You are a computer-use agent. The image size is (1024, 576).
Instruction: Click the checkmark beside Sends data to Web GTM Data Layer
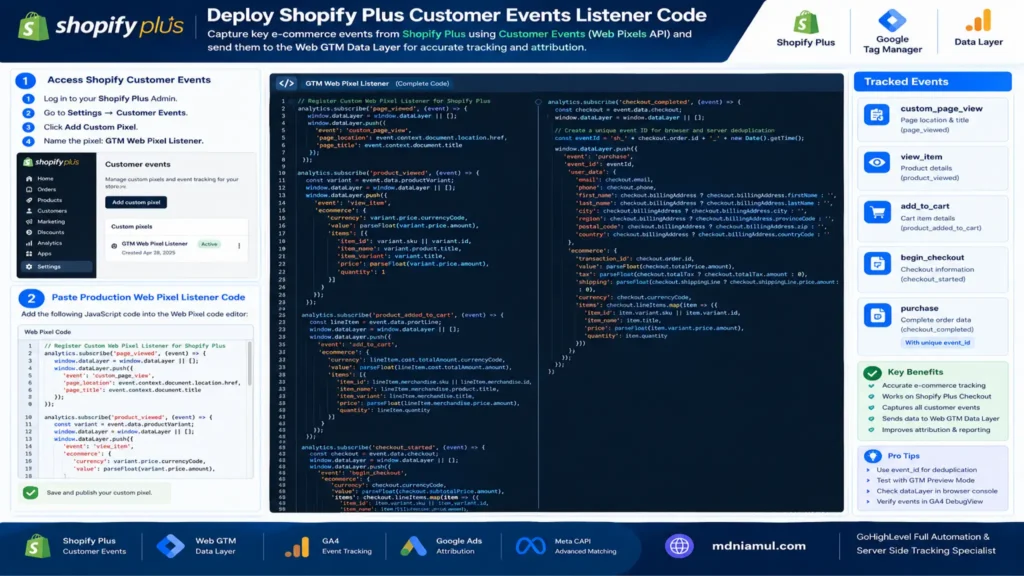coord(871,419)
